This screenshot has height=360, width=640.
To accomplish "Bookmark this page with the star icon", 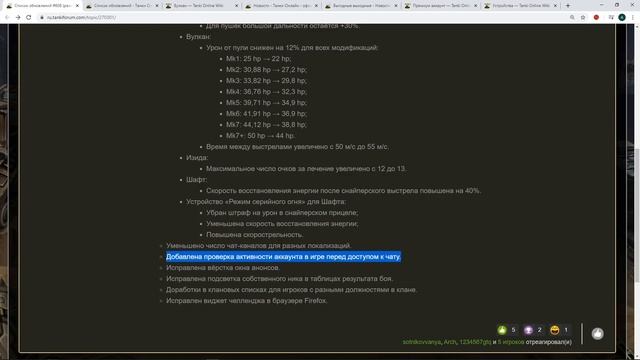I will (583, 18).
